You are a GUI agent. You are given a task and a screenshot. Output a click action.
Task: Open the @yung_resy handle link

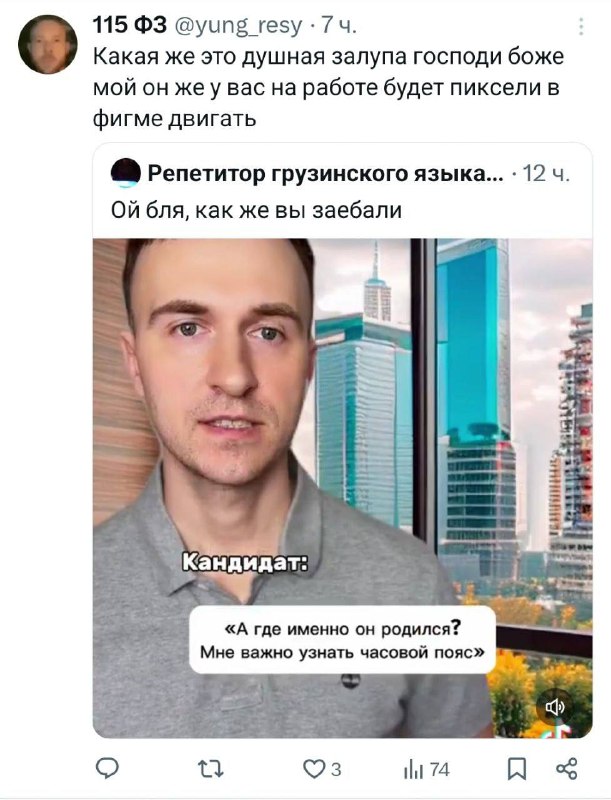(x=239, y=26)
